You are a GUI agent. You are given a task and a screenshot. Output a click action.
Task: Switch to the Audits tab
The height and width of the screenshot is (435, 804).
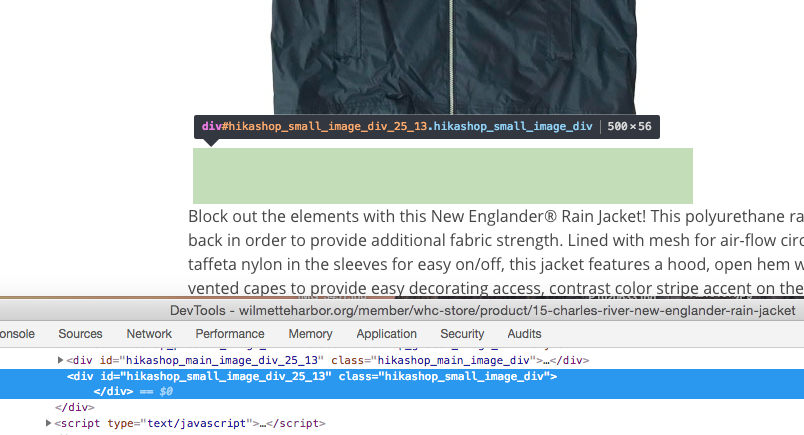coord(524,334)
